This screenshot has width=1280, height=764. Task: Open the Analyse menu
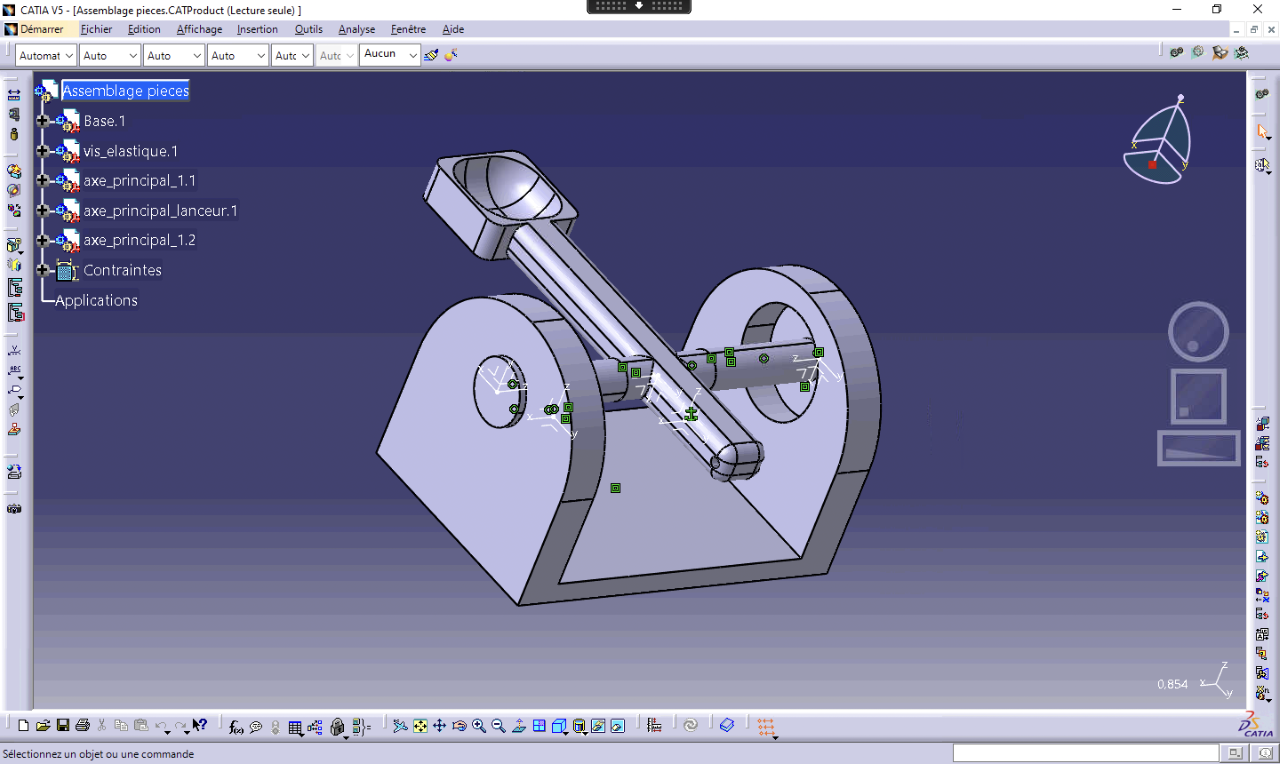[356, 30]
